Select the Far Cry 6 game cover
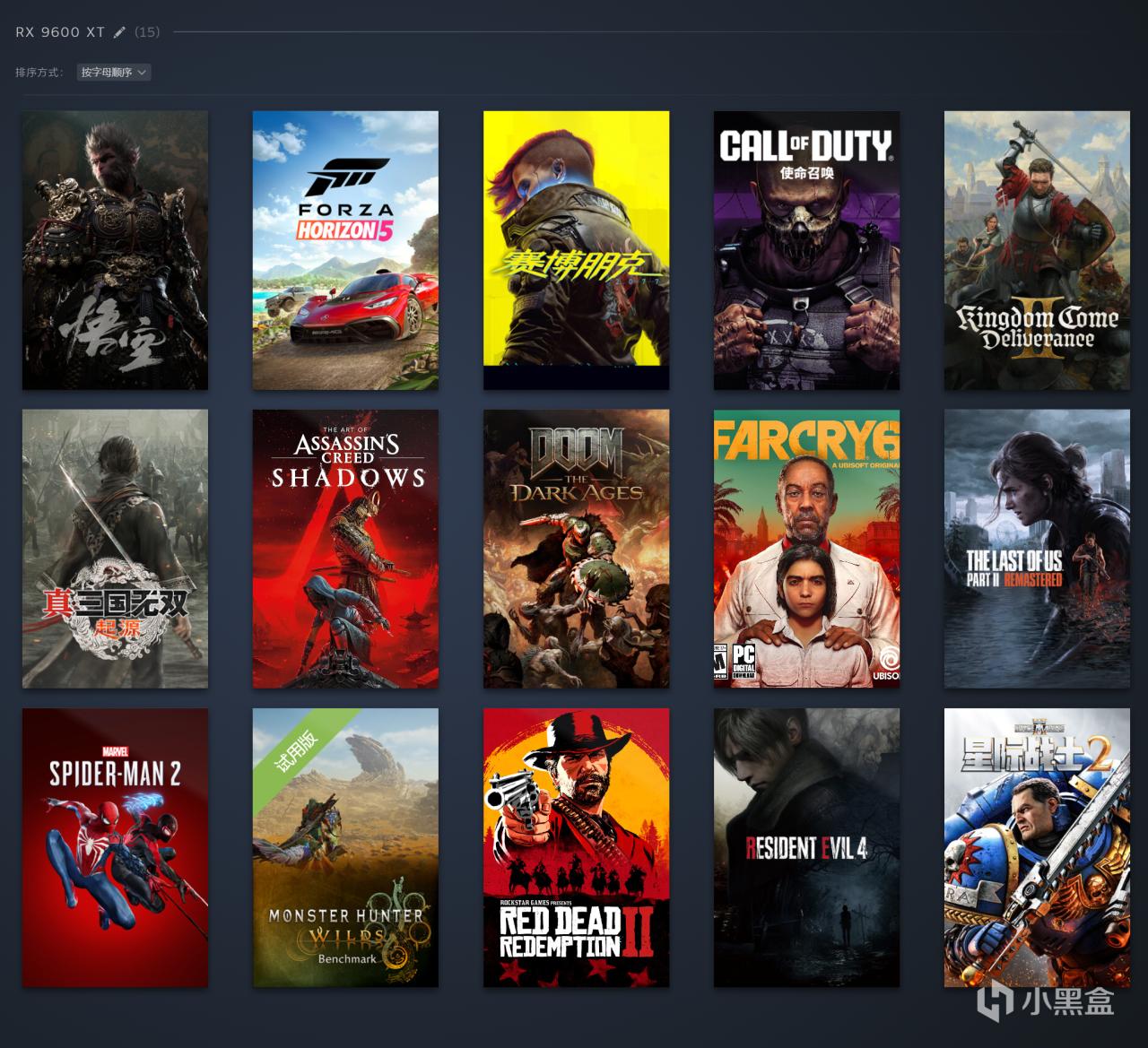The height and width of the screenshot is (1048, 1148). coord(806,549)
